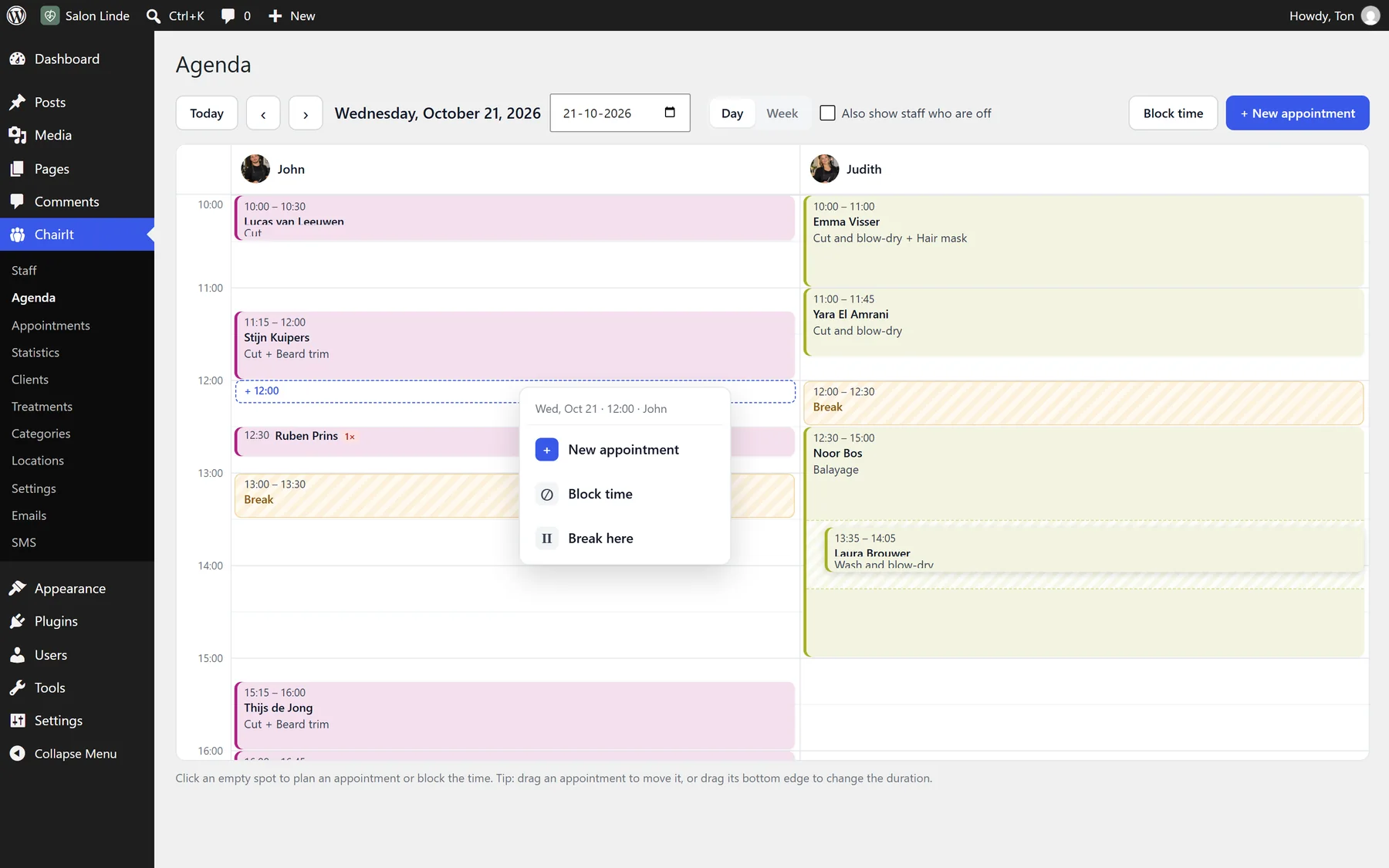Choose Break here in the popup menu
1389x868 pixels.
(625, 539)
